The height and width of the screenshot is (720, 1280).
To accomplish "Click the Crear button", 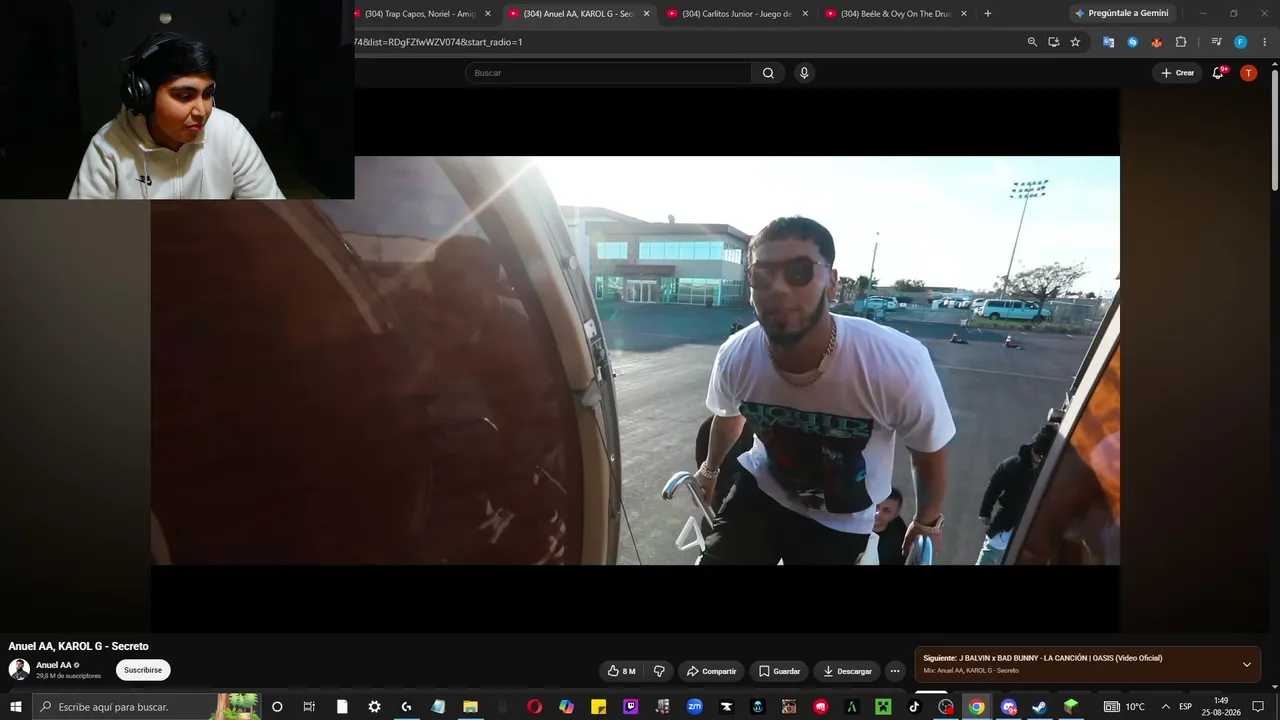I will coord(1177,73).
